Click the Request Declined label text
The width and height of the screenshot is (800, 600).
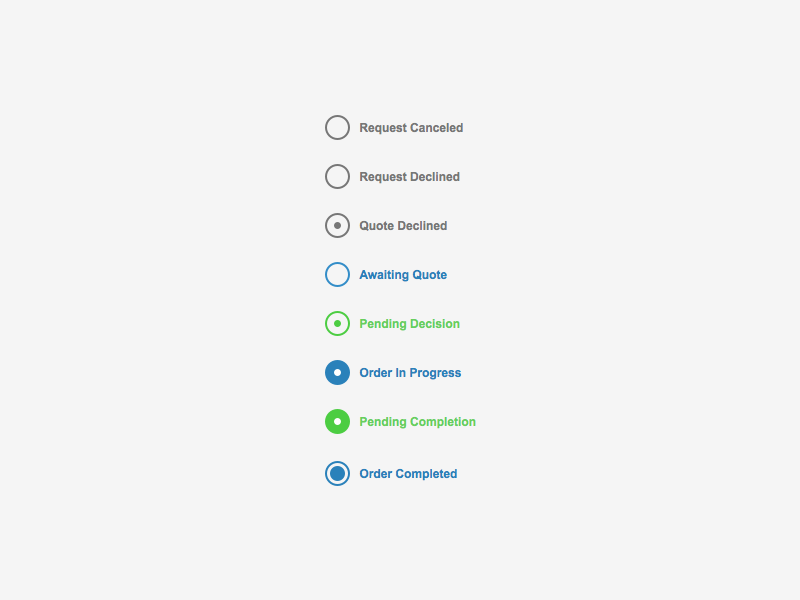click(409, 177)
